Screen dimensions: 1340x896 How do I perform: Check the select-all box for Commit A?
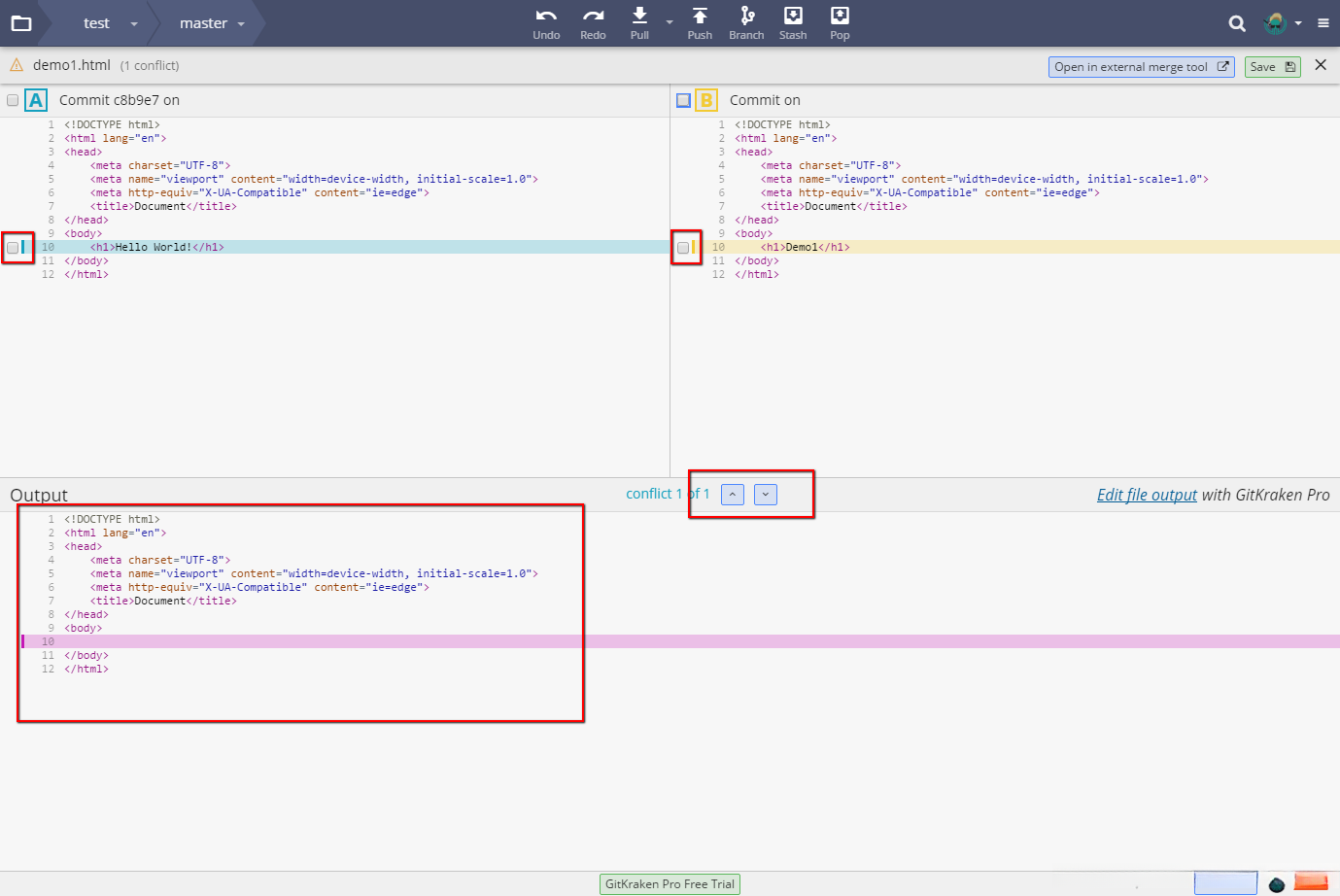[13, 100]
